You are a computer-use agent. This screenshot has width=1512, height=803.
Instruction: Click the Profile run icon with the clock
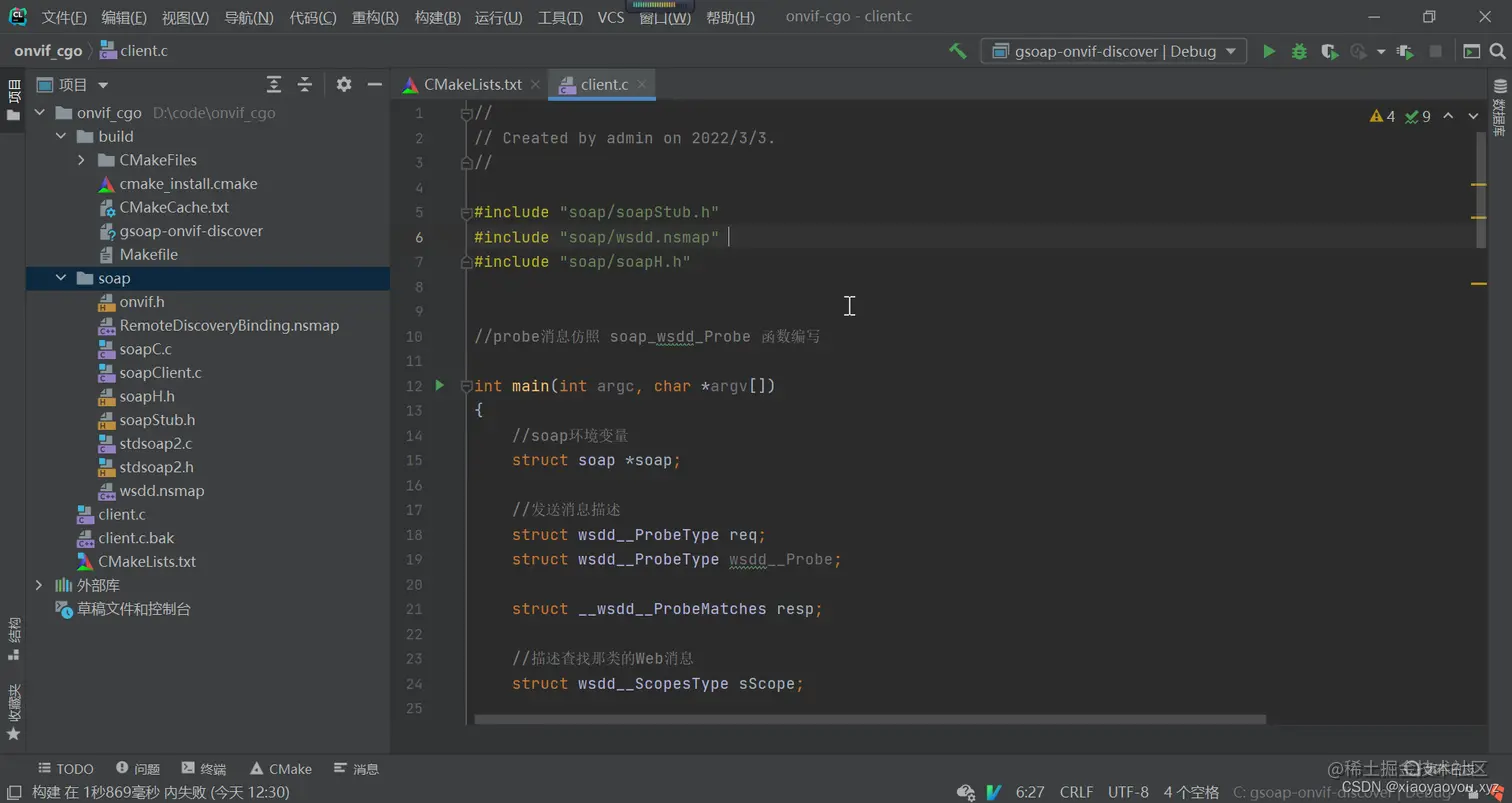point(1358,51)
